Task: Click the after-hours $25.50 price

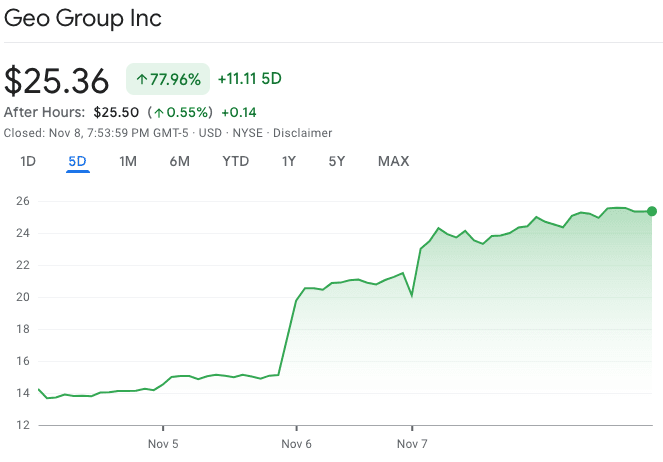Action: pos(115,113)
